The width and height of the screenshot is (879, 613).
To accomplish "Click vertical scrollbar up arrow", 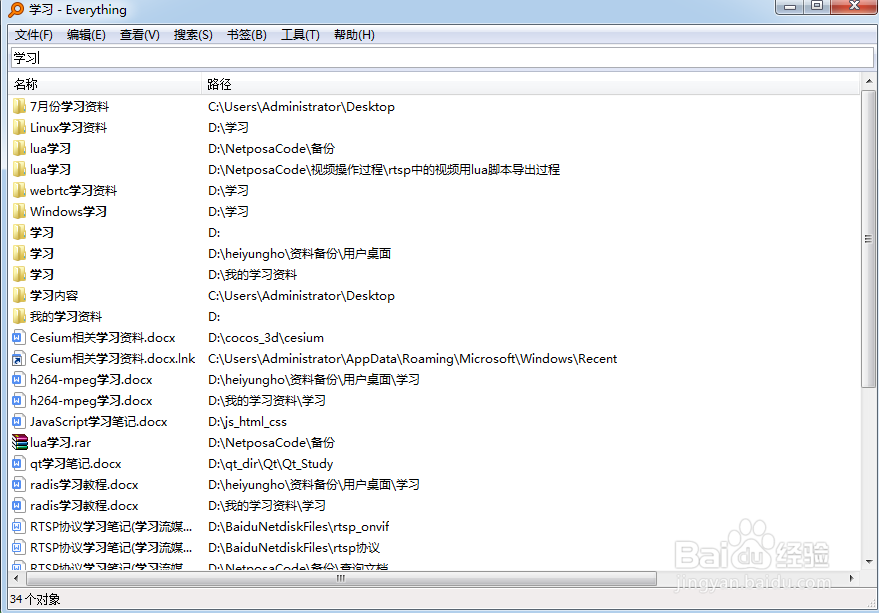I will 868,81.
